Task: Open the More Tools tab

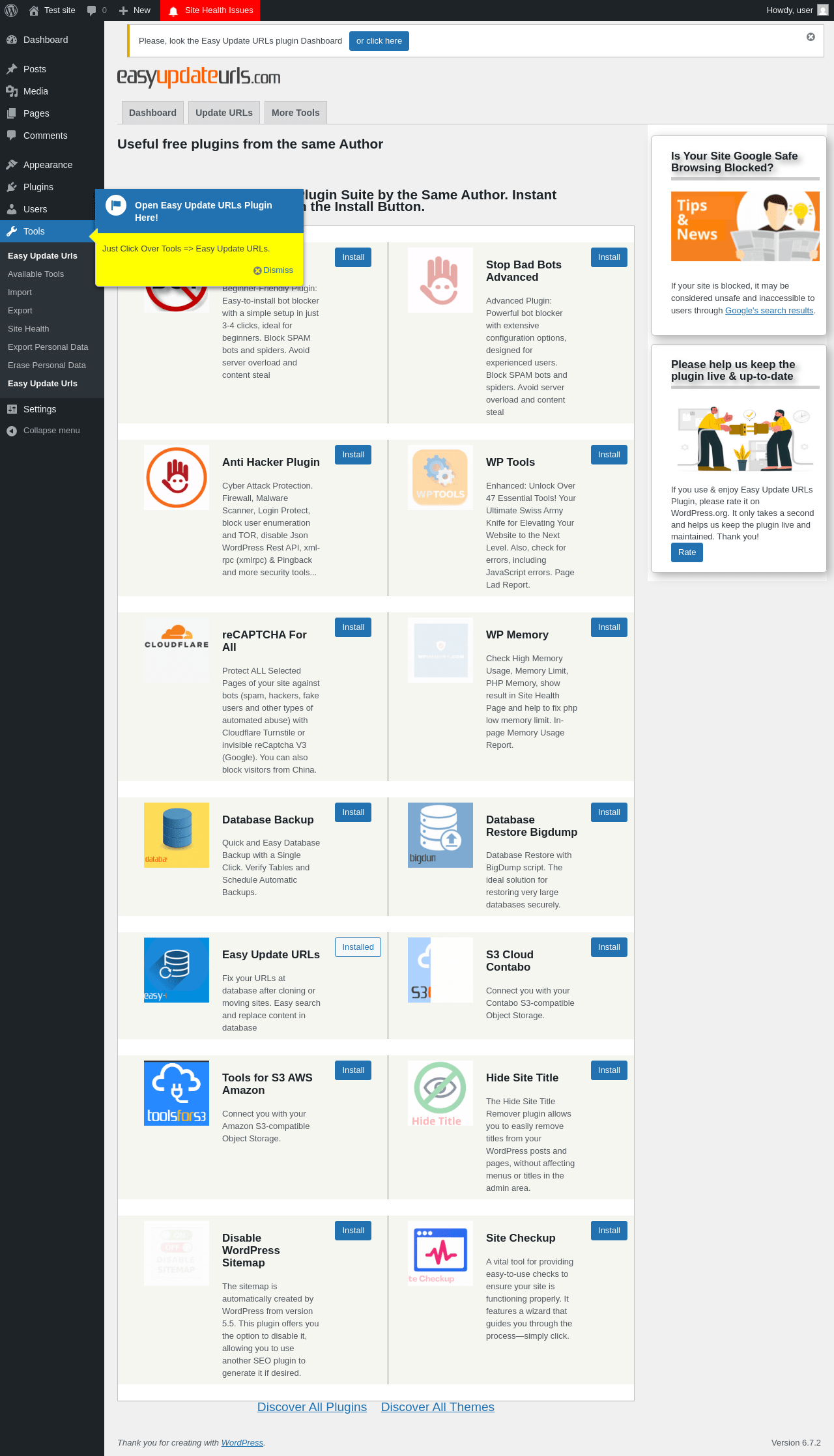Action: (x=296, y=113)
